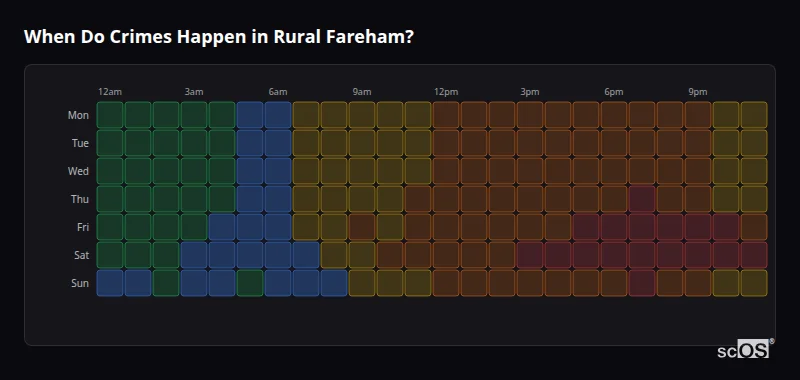Select the orange Monday 12pm heatmap cell
Image resolution: width=800 pixels, height=380 pixels.
[446, 115]
